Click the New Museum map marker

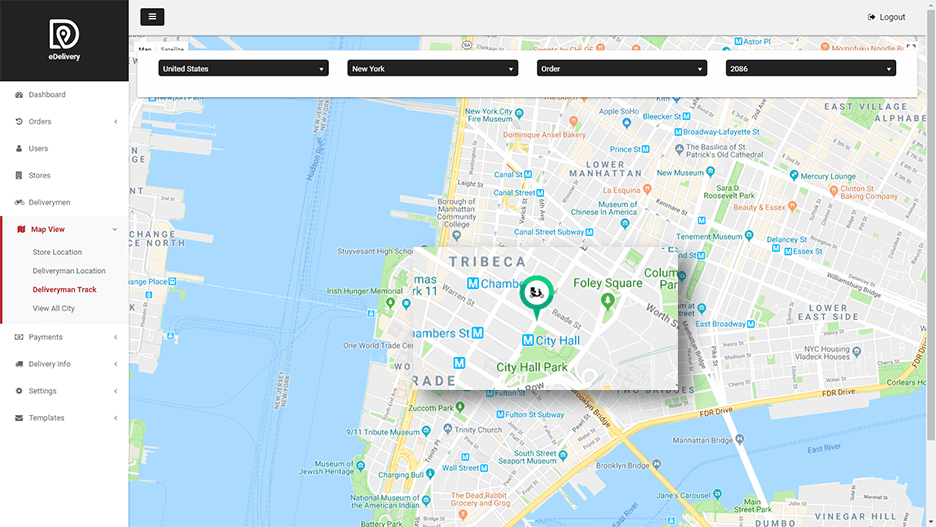click(710, 172)
